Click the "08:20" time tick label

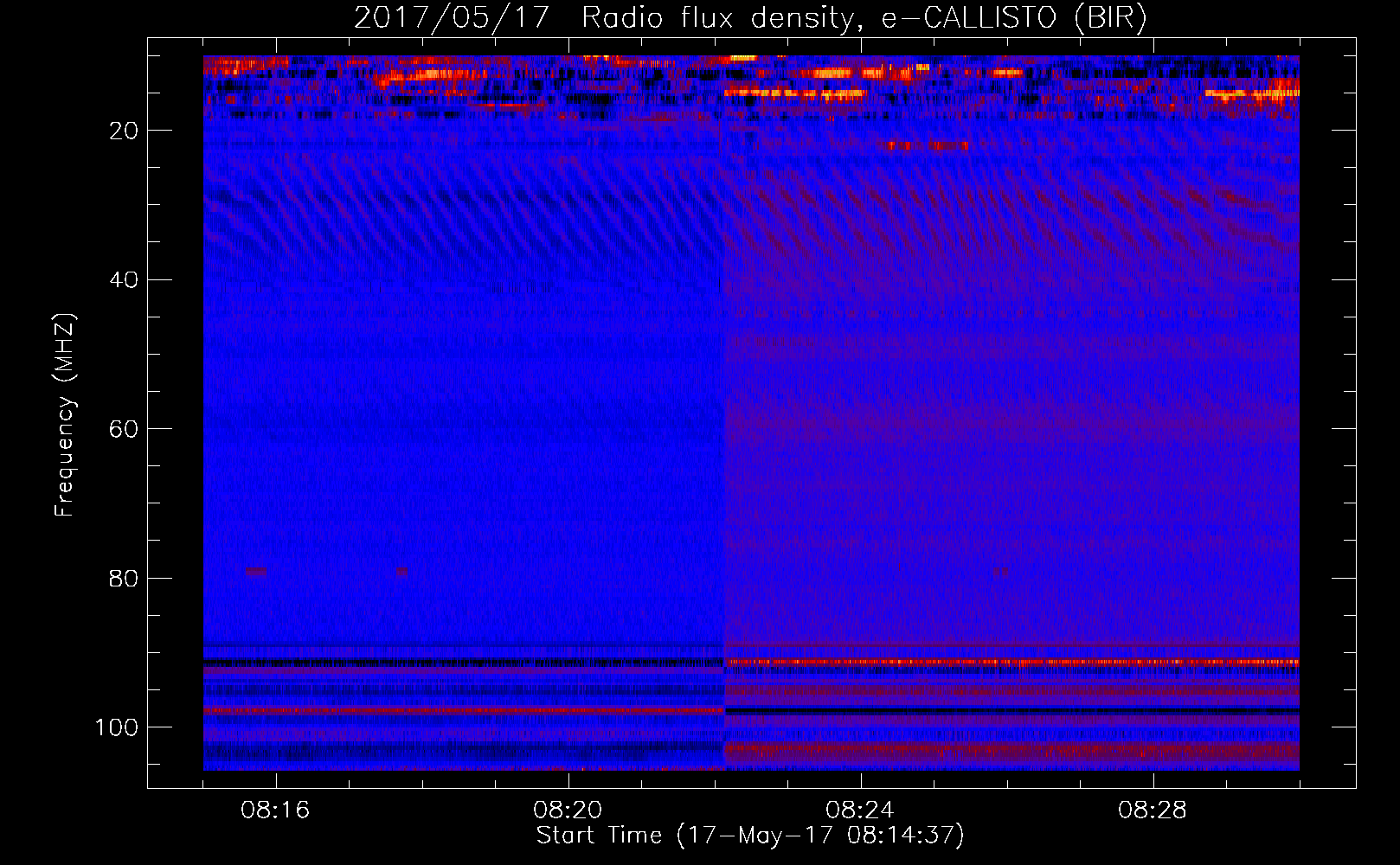pos(568,811)
